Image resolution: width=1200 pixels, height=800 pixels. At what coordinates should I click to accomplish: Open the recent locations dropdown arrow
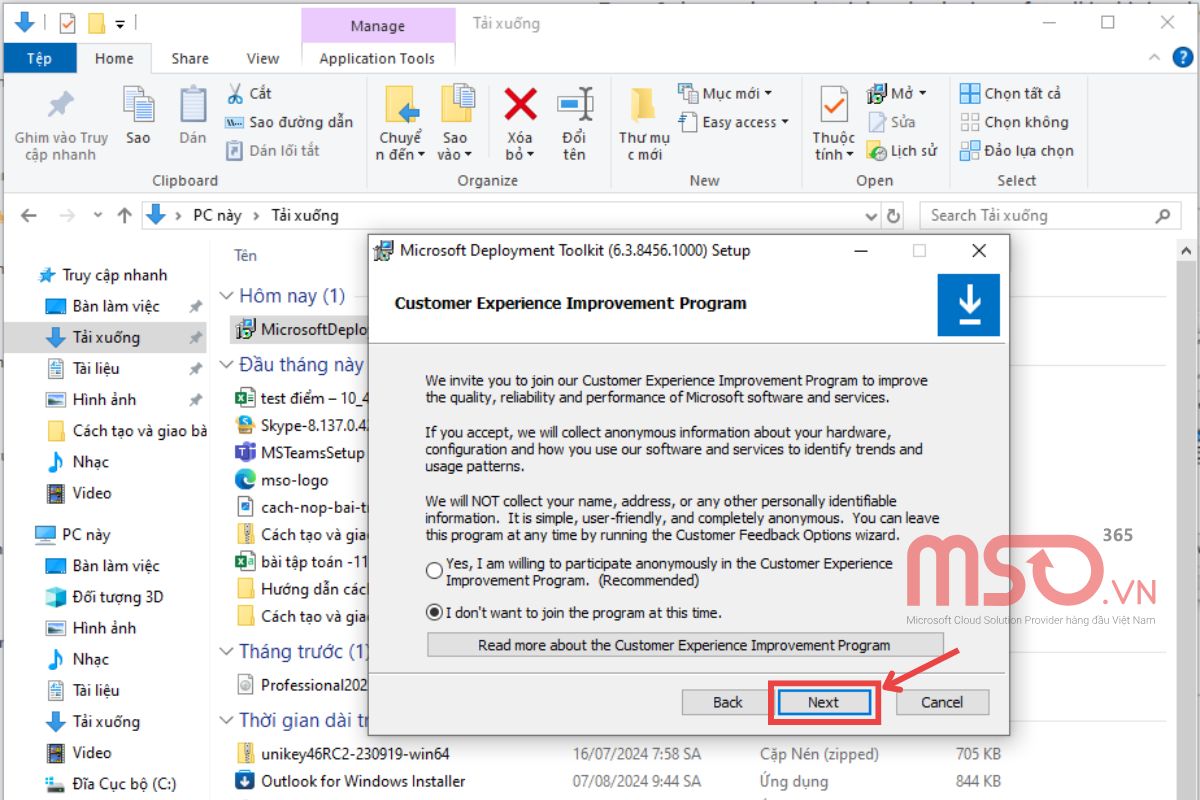point(97,216)
